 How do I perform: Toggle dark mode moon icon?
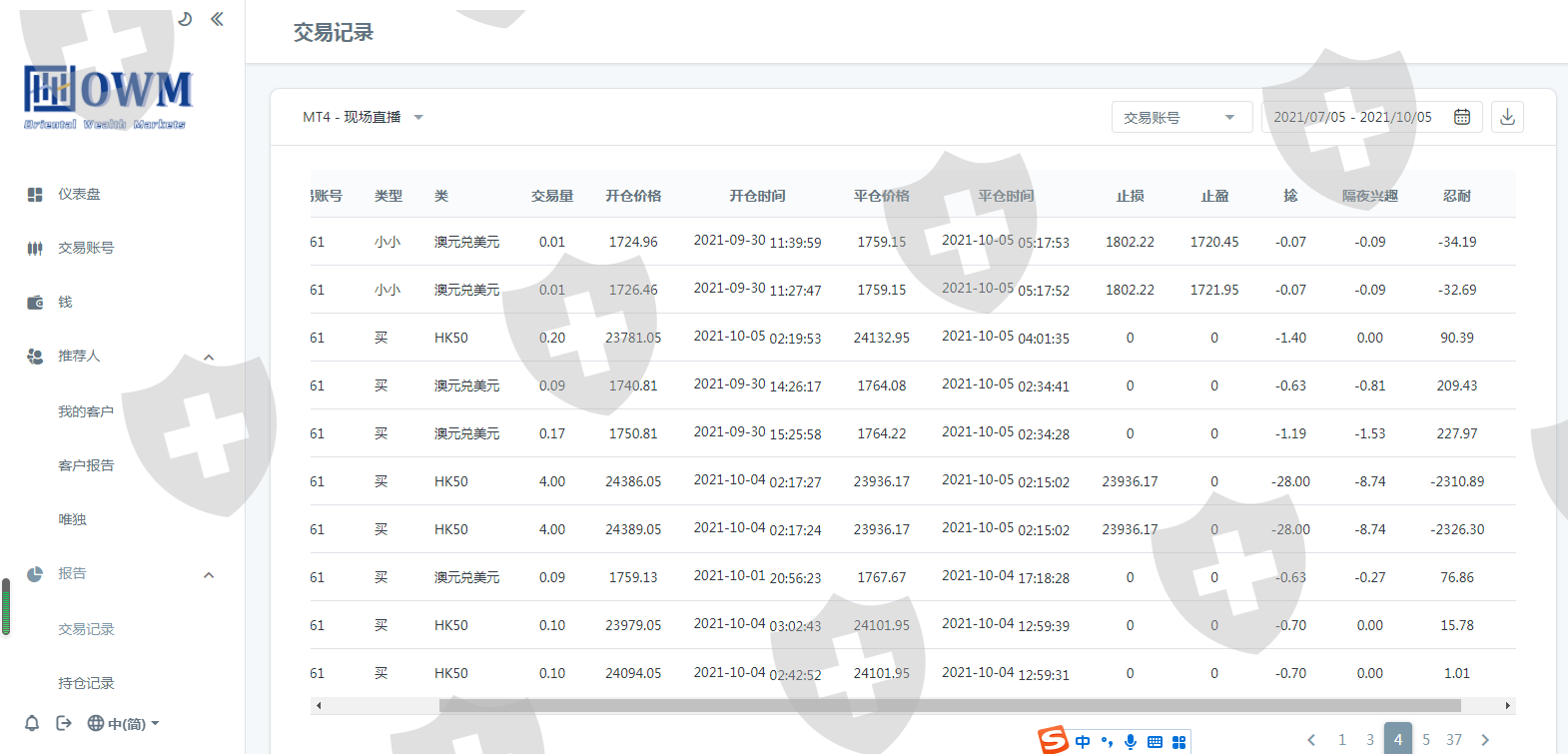[185, 19]
